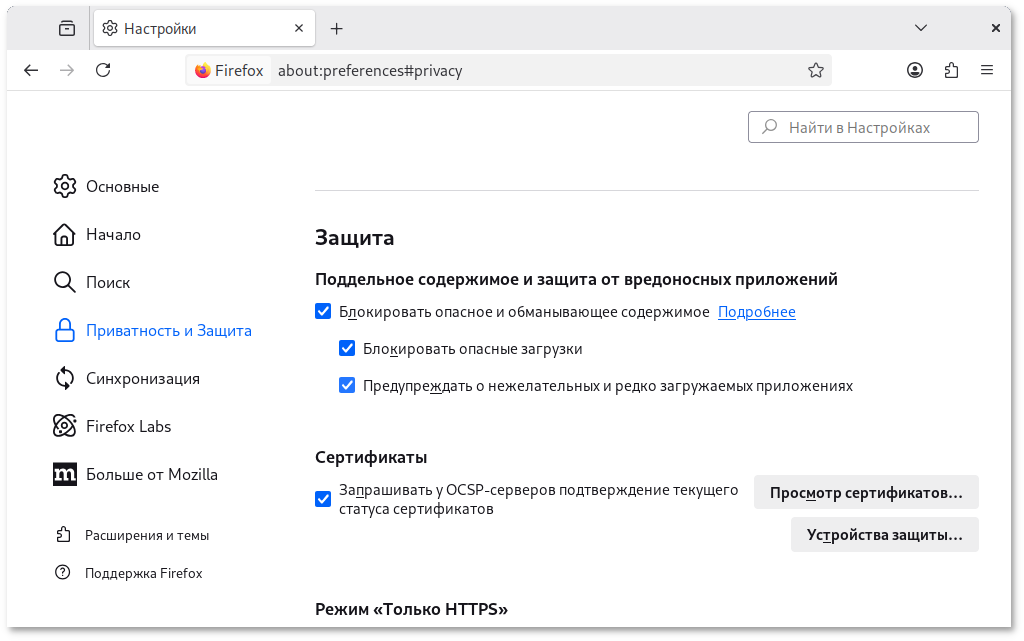Select Приватность и Защита in sidebar
The width and height of the screenshot is (1024, 641).
(x=168, y=330)
